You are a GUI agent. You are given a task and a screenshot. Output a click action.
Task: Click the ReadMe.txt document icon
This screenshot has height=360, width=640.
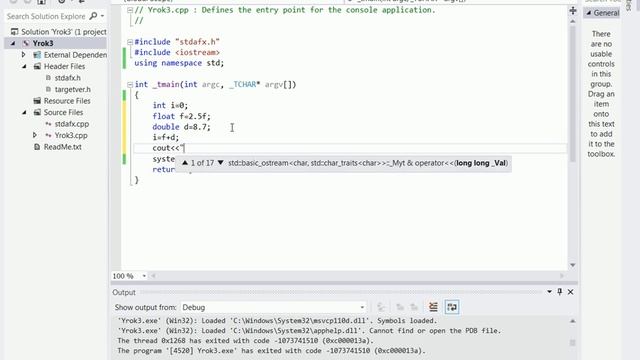[x=37, y=147]
